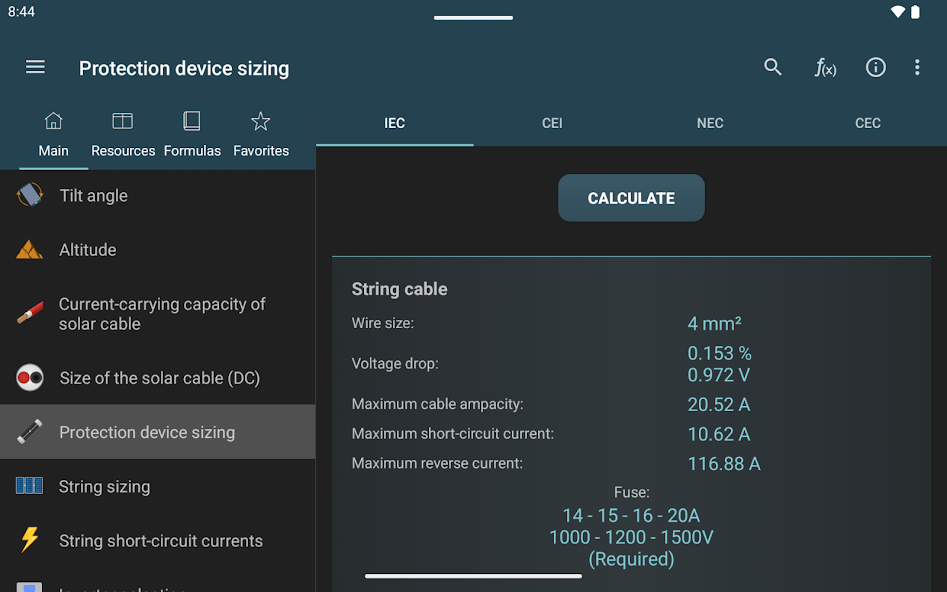Click the lightning bolt short-circuit icon
The width and height of the screenshot is (947, 592).
click(x=29, y=540)
